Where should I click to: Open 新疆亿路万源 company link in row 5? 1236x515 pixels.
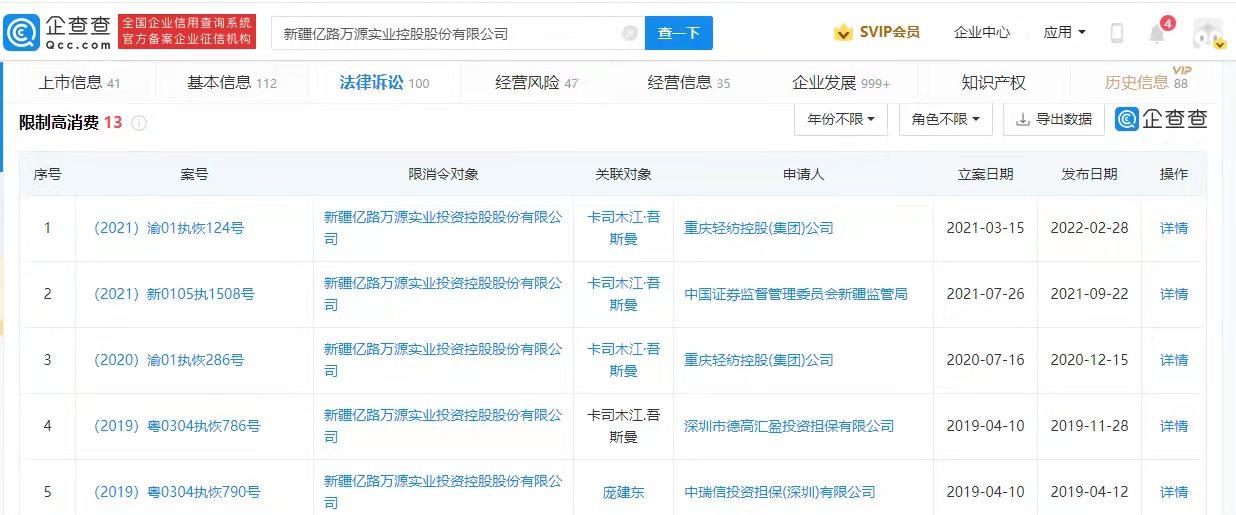click(443, 492)
